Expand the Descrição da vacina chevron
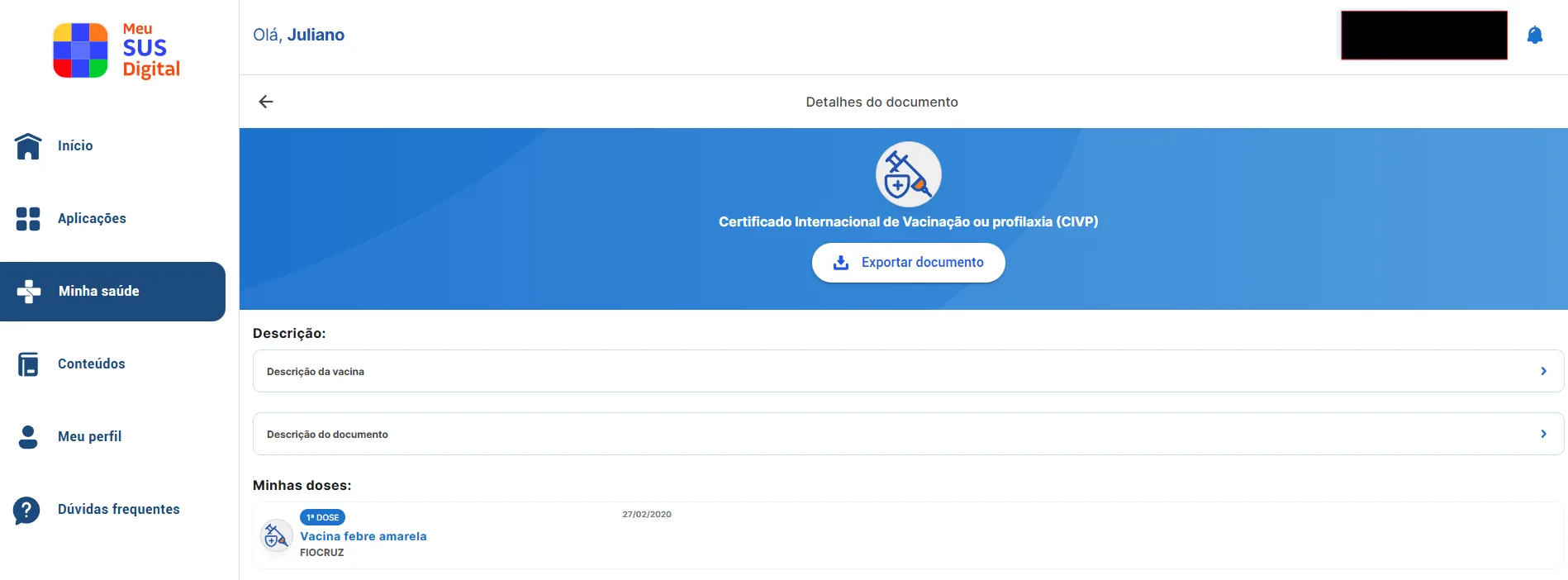This screenshot has height=580, width=1568. pos(1542,371)
